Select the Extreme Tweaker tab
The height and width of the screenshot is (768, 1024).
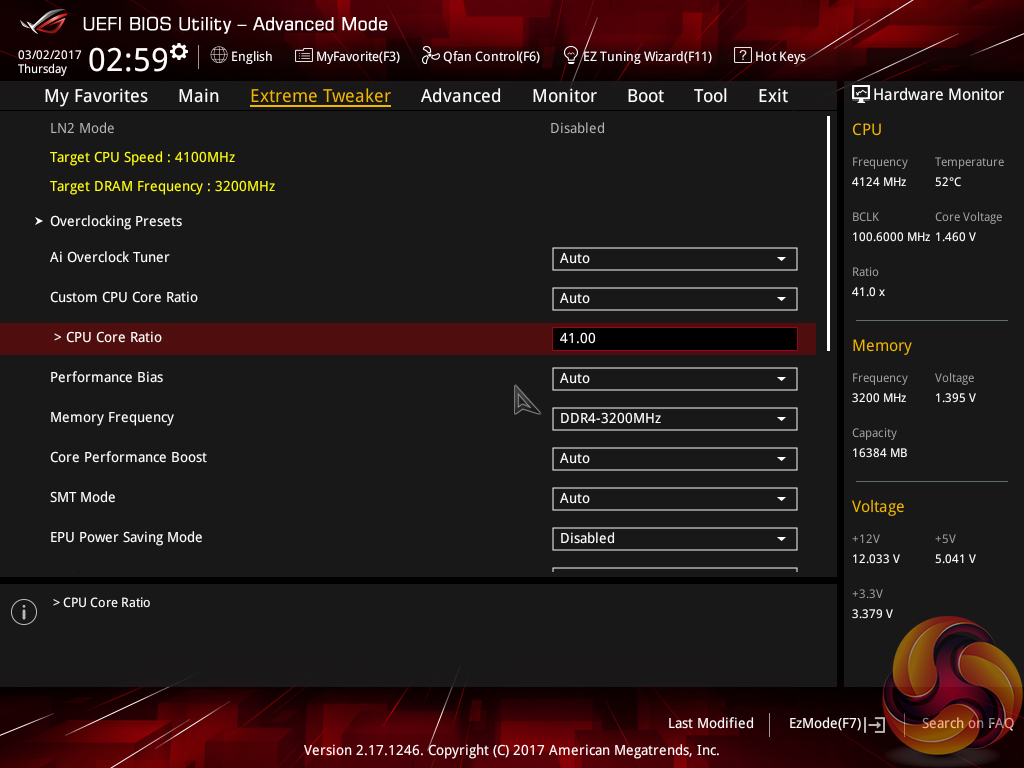point(321,96)
